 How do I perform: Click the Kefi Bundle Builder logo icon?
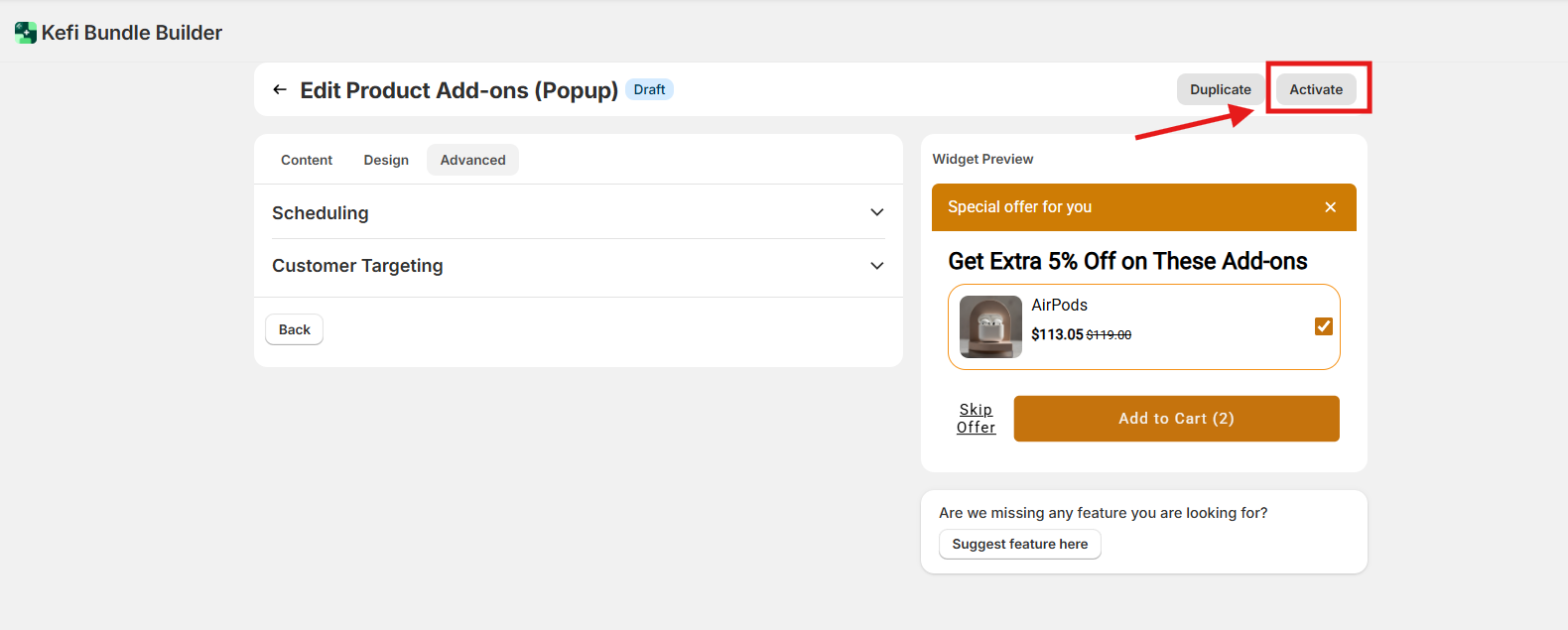26,33
